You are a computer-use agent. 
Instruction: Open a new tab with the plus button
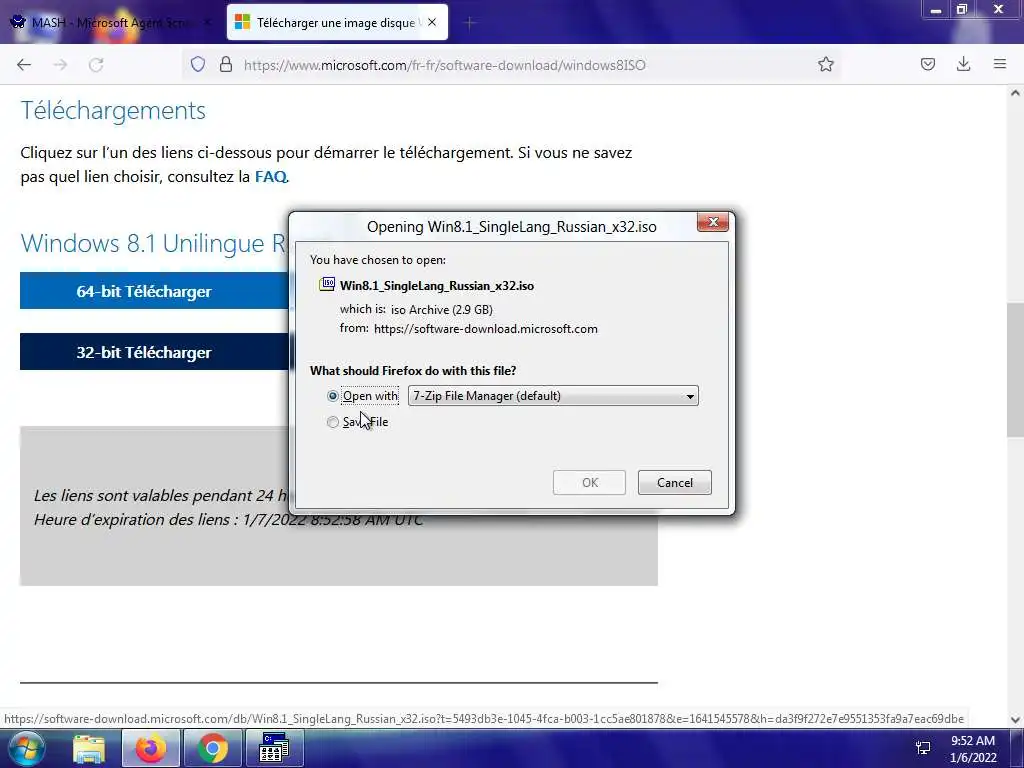coord(469,23)
